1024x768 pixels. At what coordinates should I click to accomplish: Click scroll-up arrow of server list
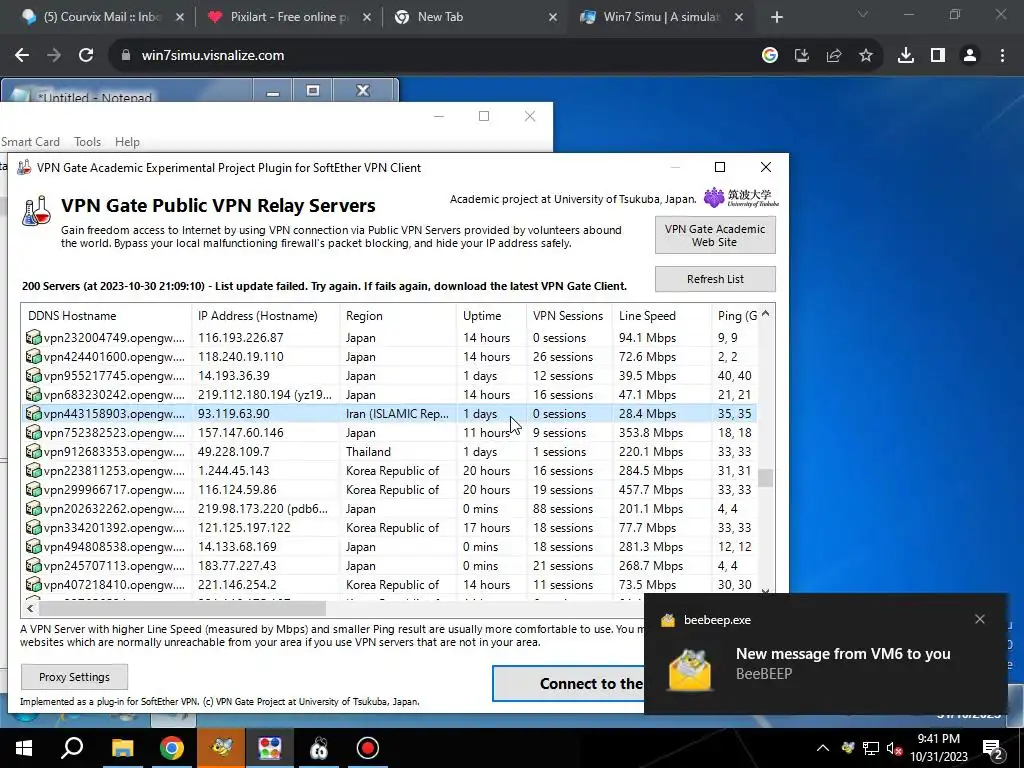click(x=765, y=314)
